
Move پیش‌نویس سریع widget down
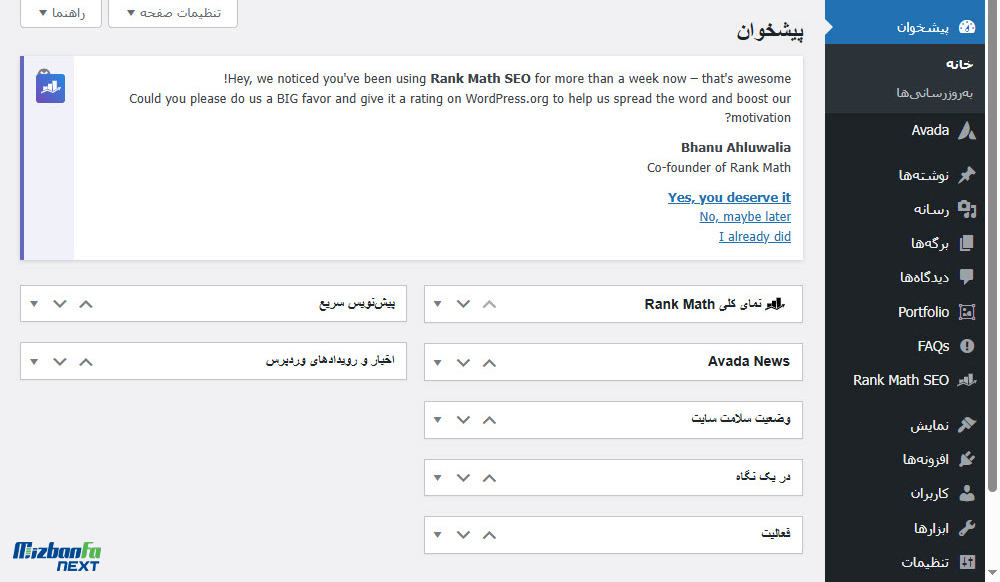click(x=60, y=304)
